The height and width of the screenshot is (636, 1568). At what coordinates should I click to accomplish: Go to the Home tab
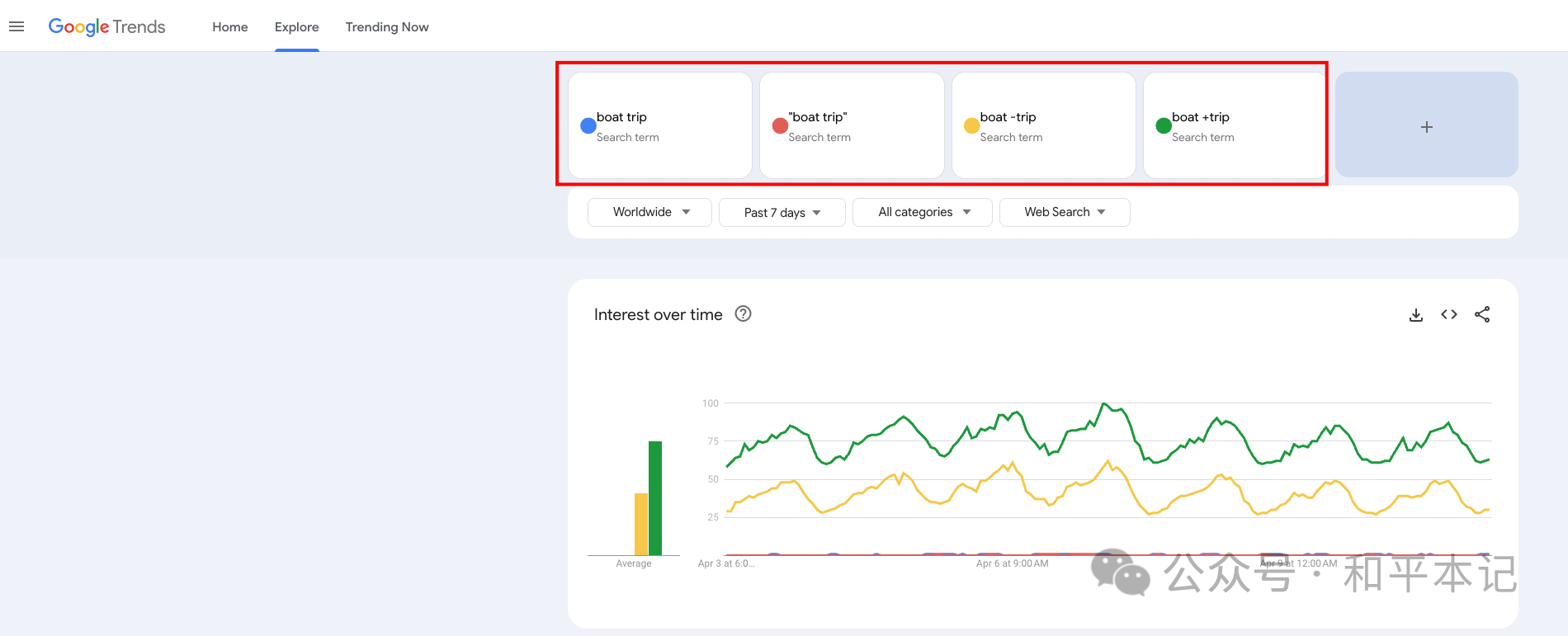click(229, 26)
